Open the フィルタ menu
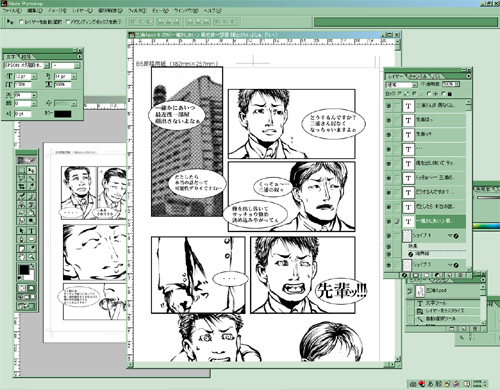The height and width of the screenshot is (390, 500). 137,11
